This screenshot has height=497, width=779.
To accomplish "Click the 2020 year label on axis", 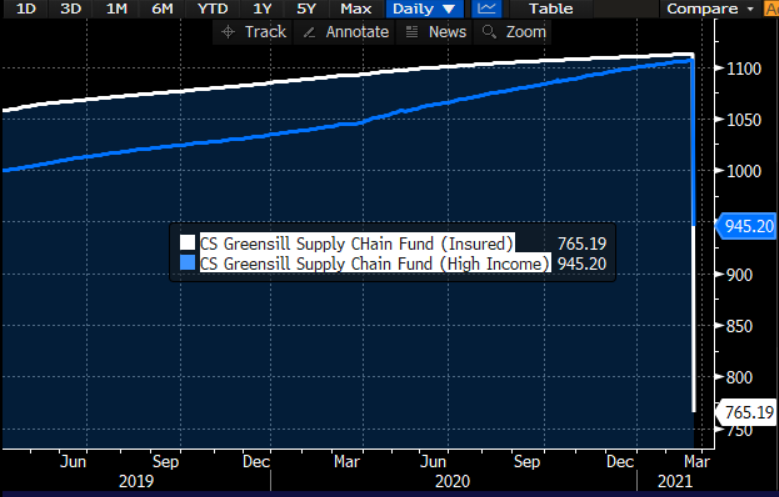I will tap(452, 481).
